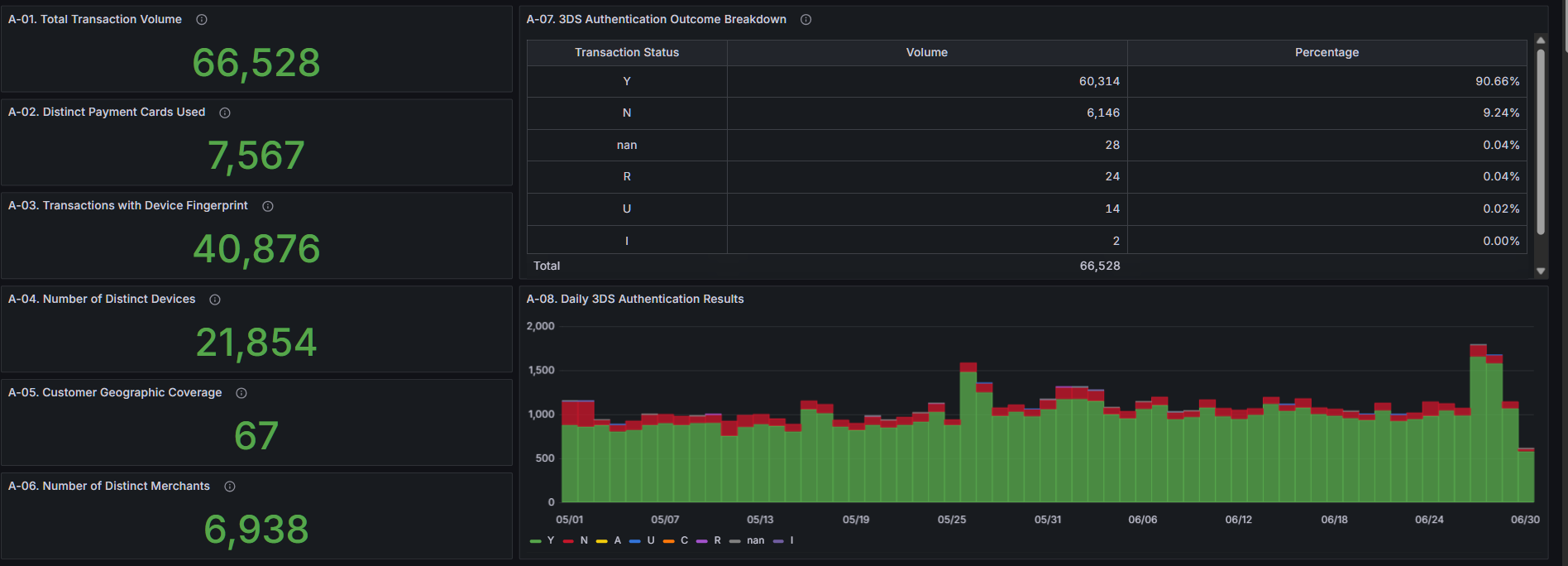Click info icon for Customer Geographic Coverage

tap(241, 393)
